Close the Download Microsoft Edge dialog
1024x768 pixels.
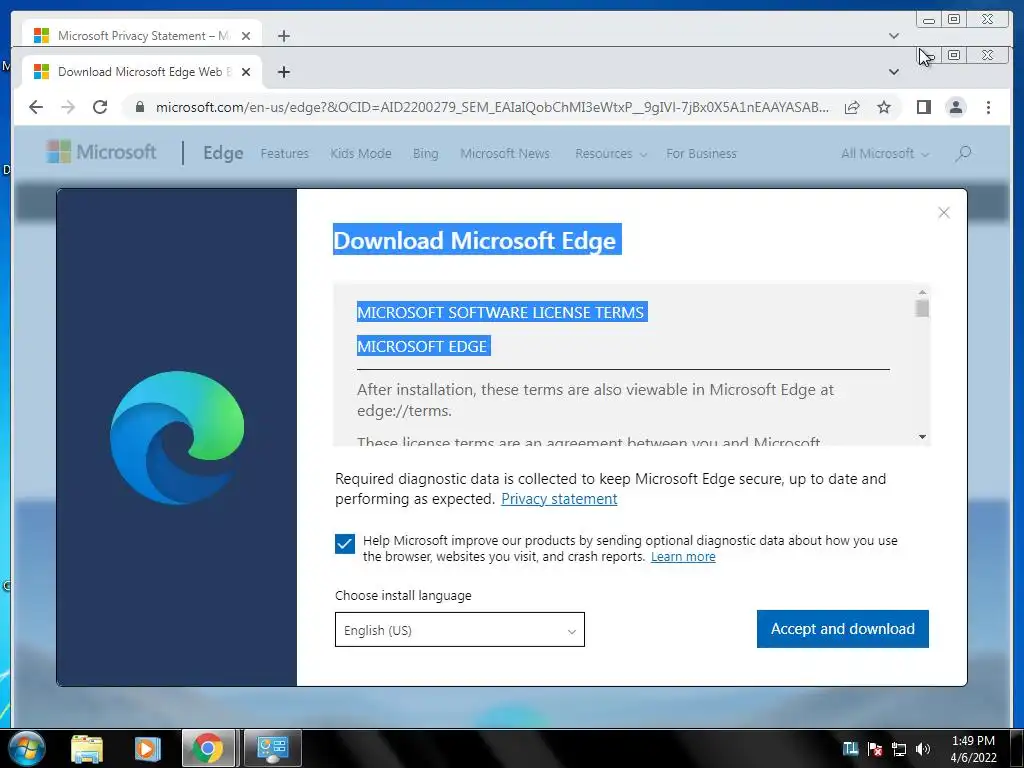944,212
